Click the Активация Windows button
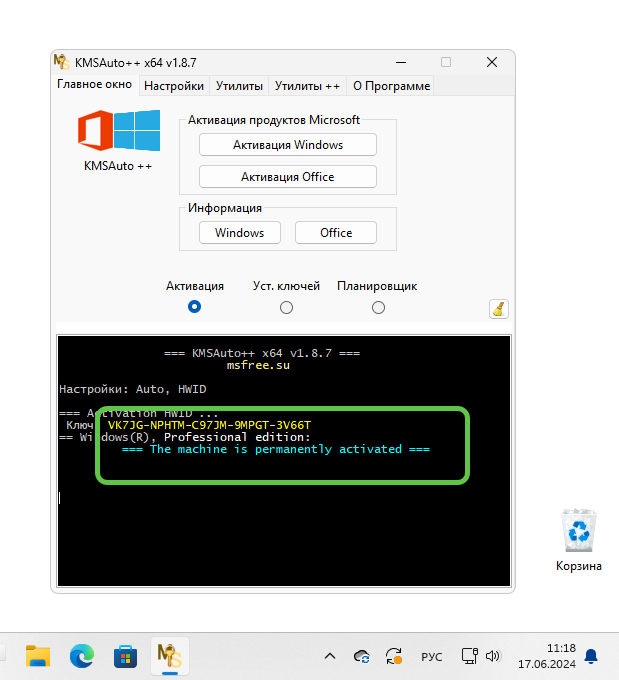Screen dimensions: 619x680 point(288,144)
